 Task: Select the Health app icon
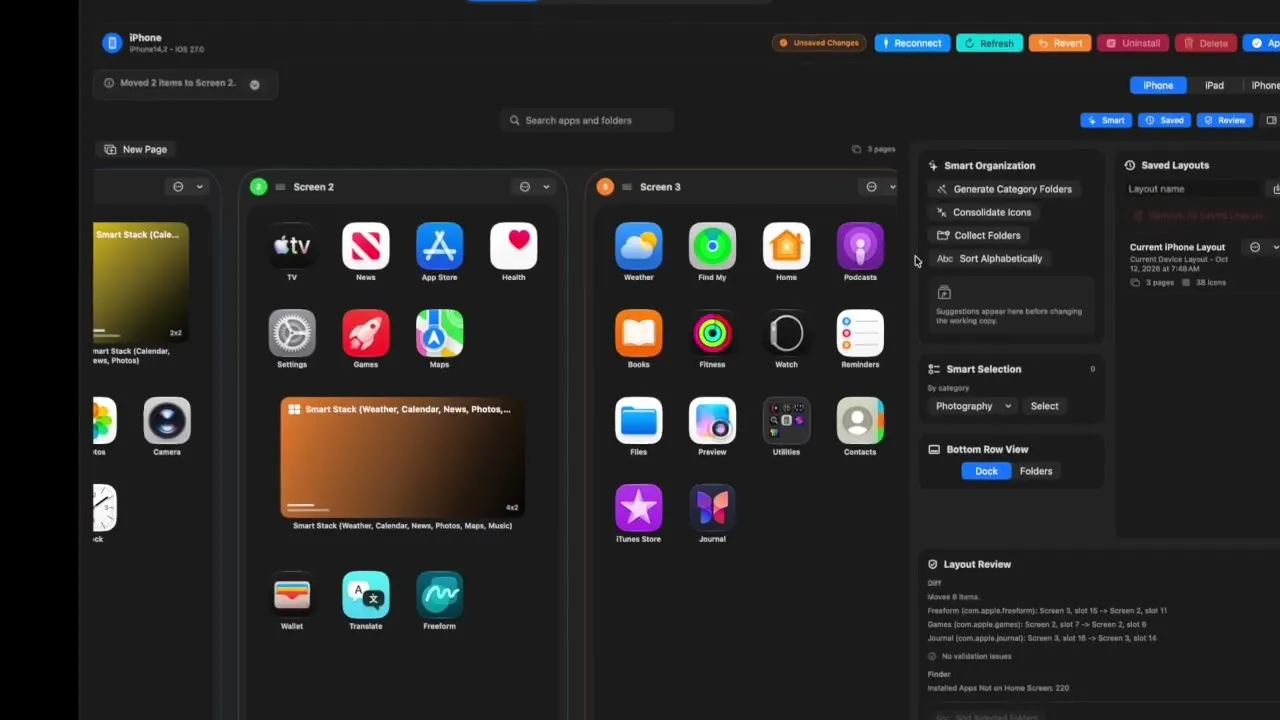[x=514, y=246]
